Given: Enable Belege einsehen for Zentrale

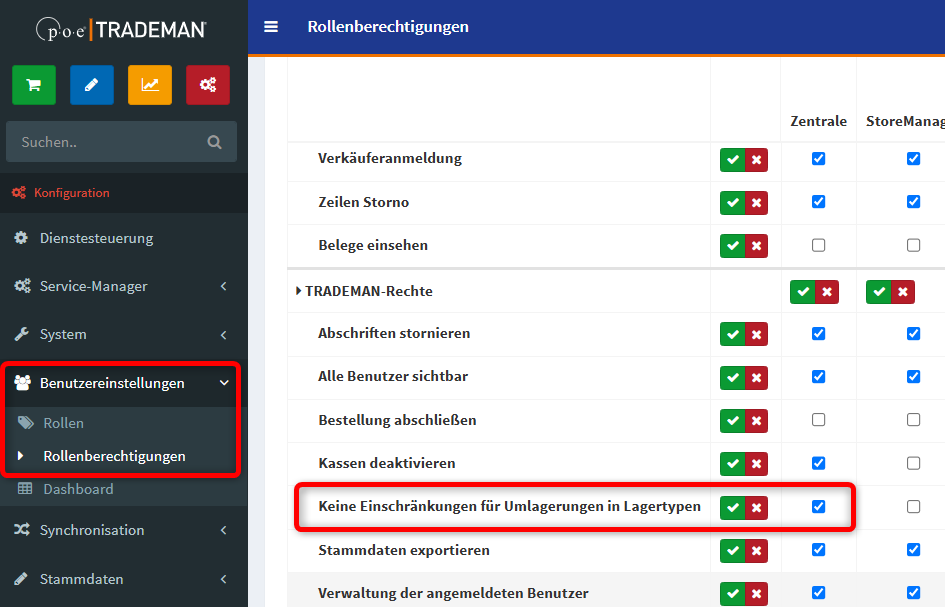Looking at the screenshot, I should (x=819, y=245).
